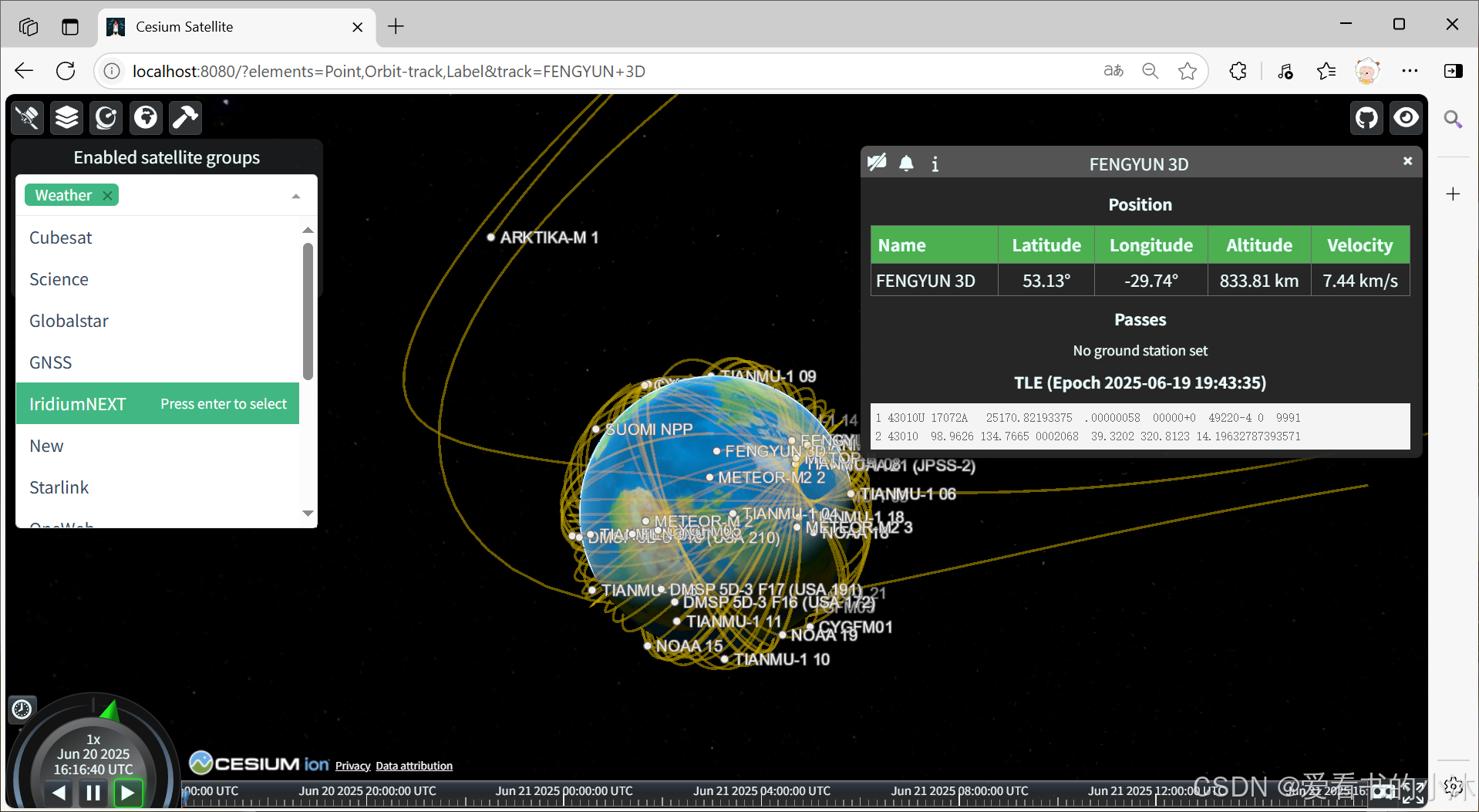1479x812 pixels.
Task: Select the SUOMI NPP satellite label
Action: pyautogui.click(x=649, y=430)
